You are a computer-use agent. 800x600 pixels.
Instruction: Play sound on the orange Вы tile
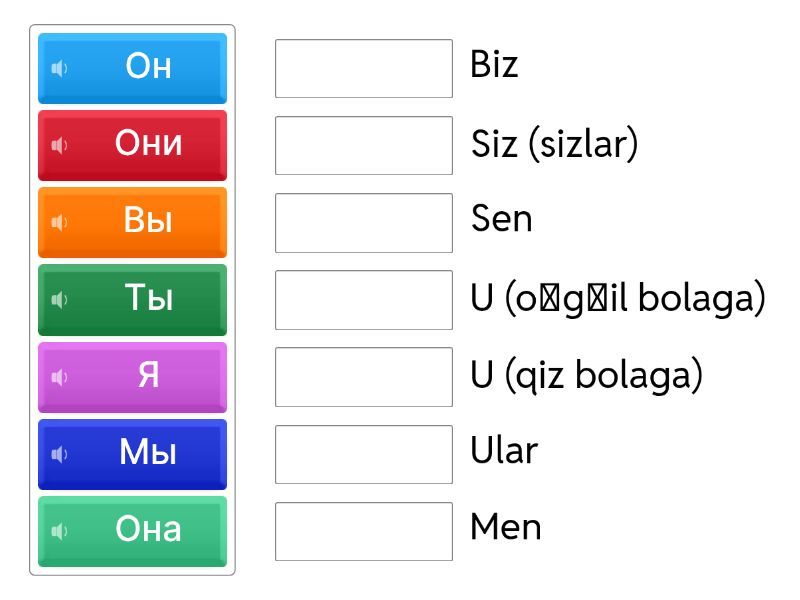(60, 222)
